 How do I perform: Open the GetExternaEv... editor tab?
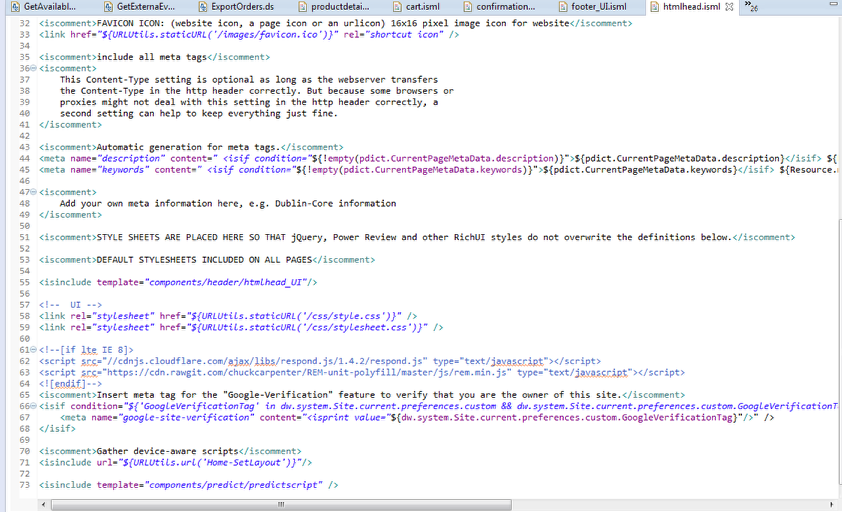point(140,6)
